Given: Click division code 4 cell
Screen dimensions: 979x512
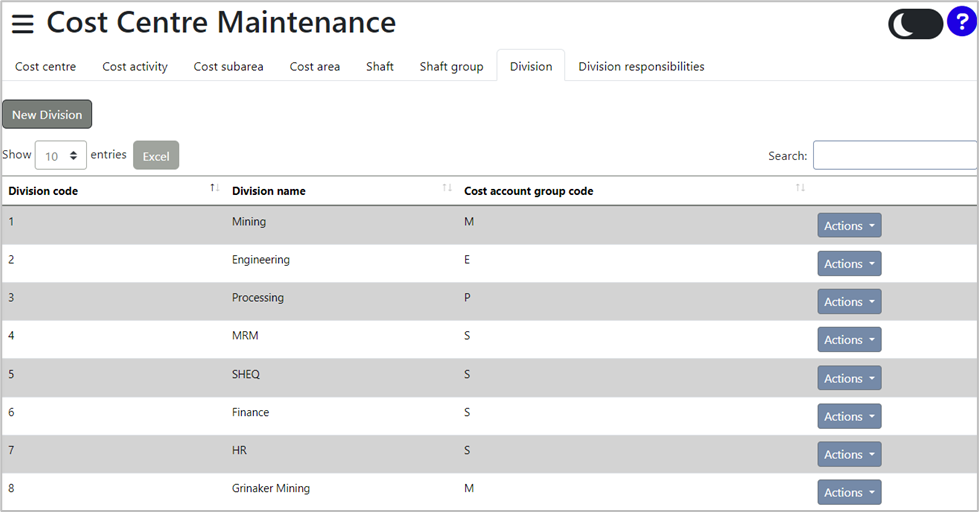Looking at the screenshot, I should (x=11, y=336).
